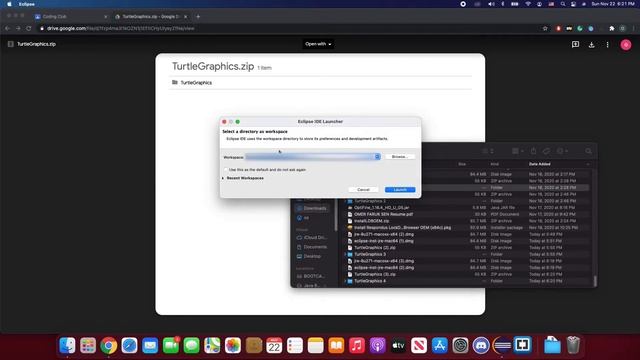Reload the page in Chrome
Screen dimensions: 640x360
pos(29,29)
